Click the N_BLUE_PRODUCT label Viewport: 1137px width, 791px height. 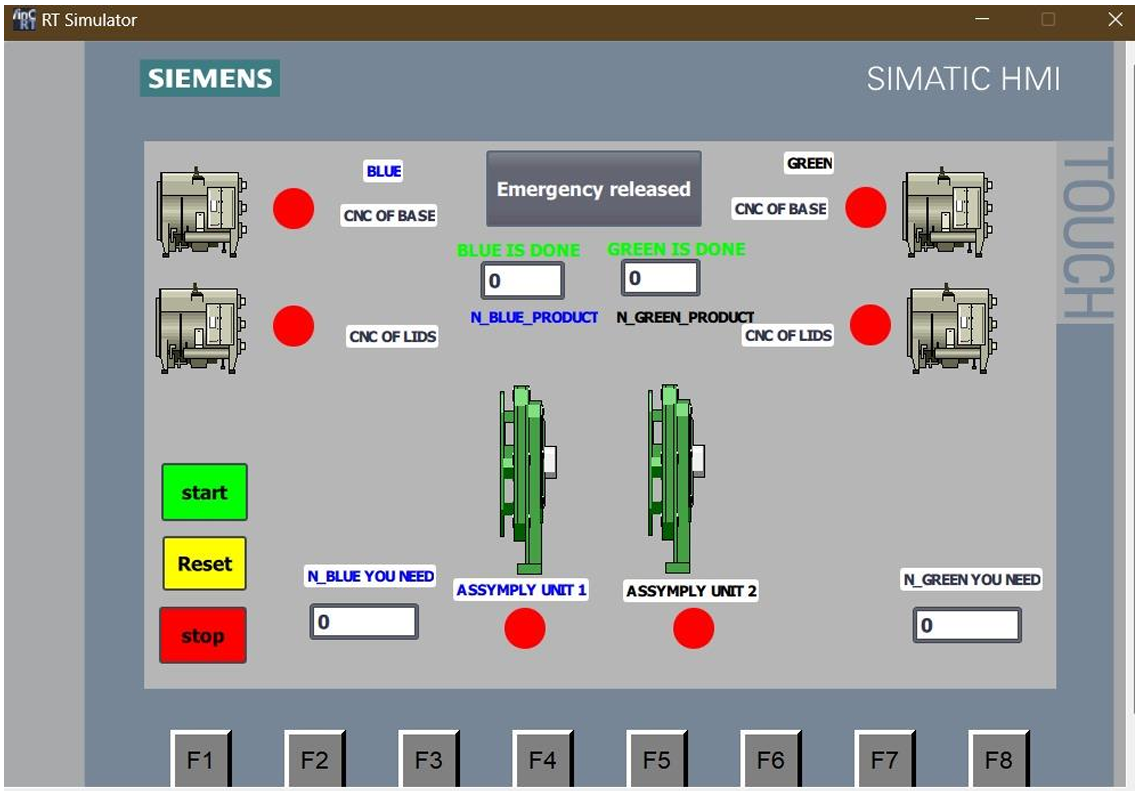coord(534,317)
